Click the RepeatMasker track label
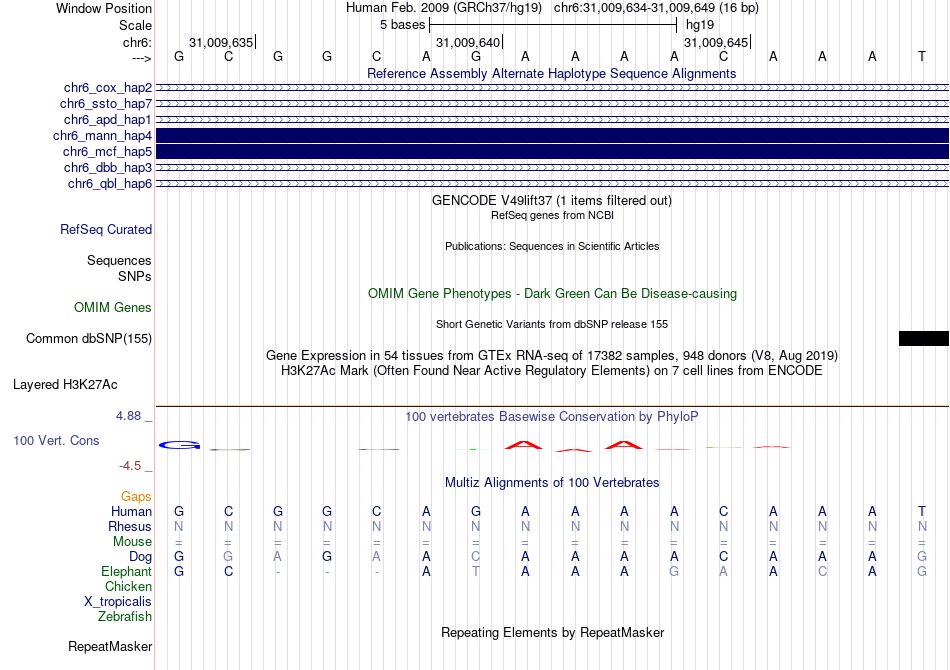This screenshot has height=670, width=950. click(x=110, y=647)
